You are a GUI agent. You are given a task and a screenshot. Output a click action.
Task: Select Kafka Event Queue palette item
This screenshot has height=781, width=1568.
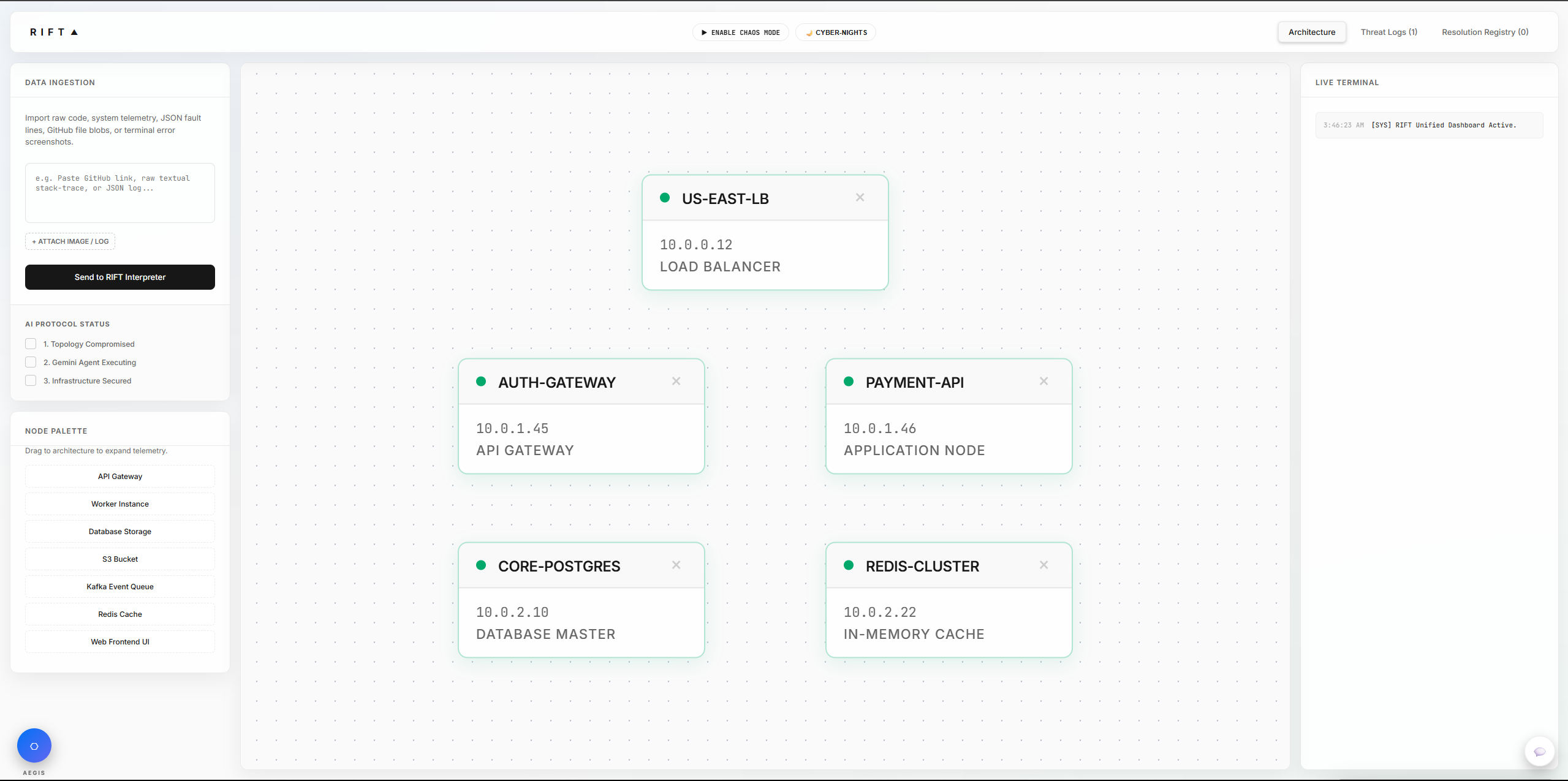120,586
